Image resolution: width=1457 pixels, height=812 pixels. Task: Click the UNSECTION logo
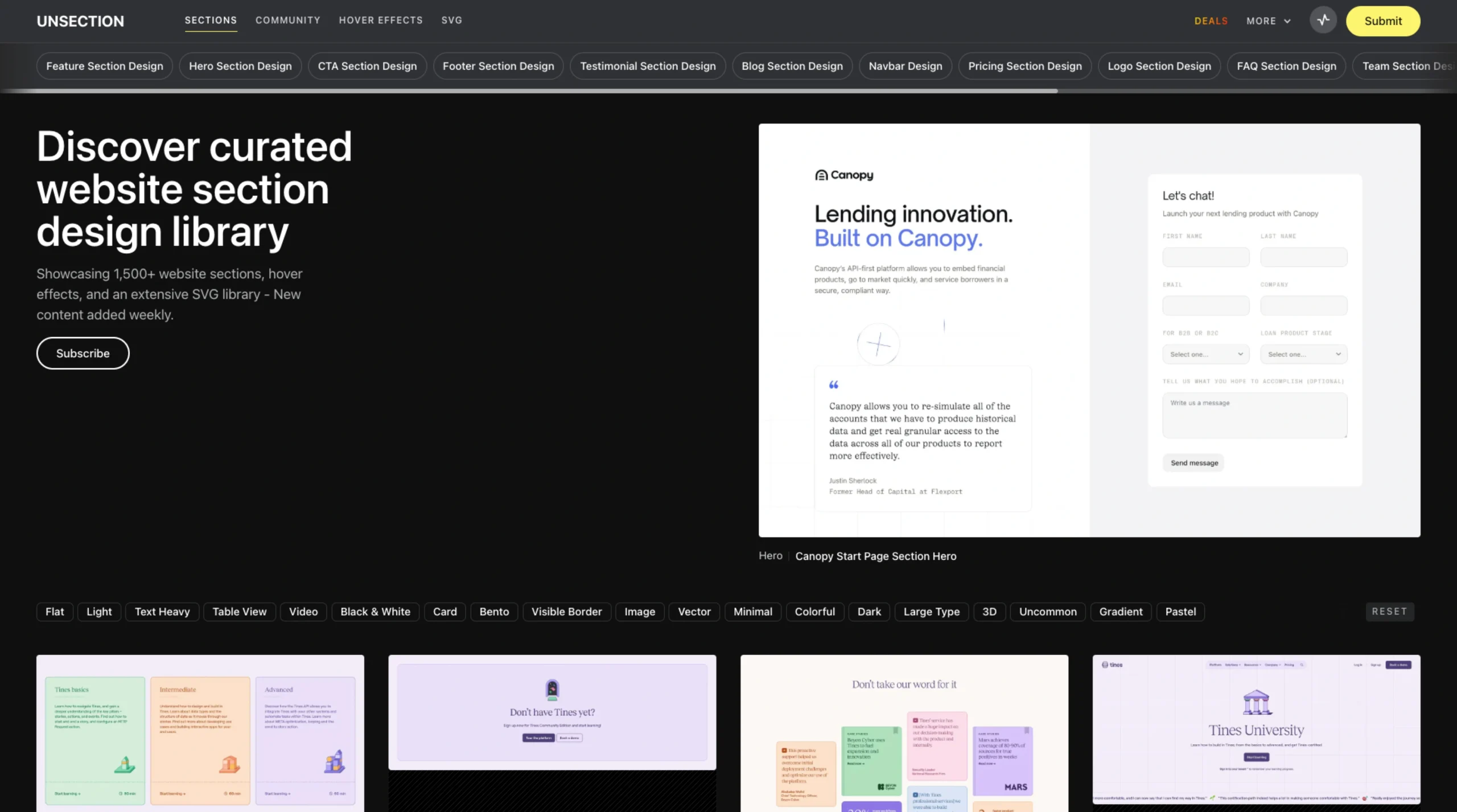click(x=80, y=21)
